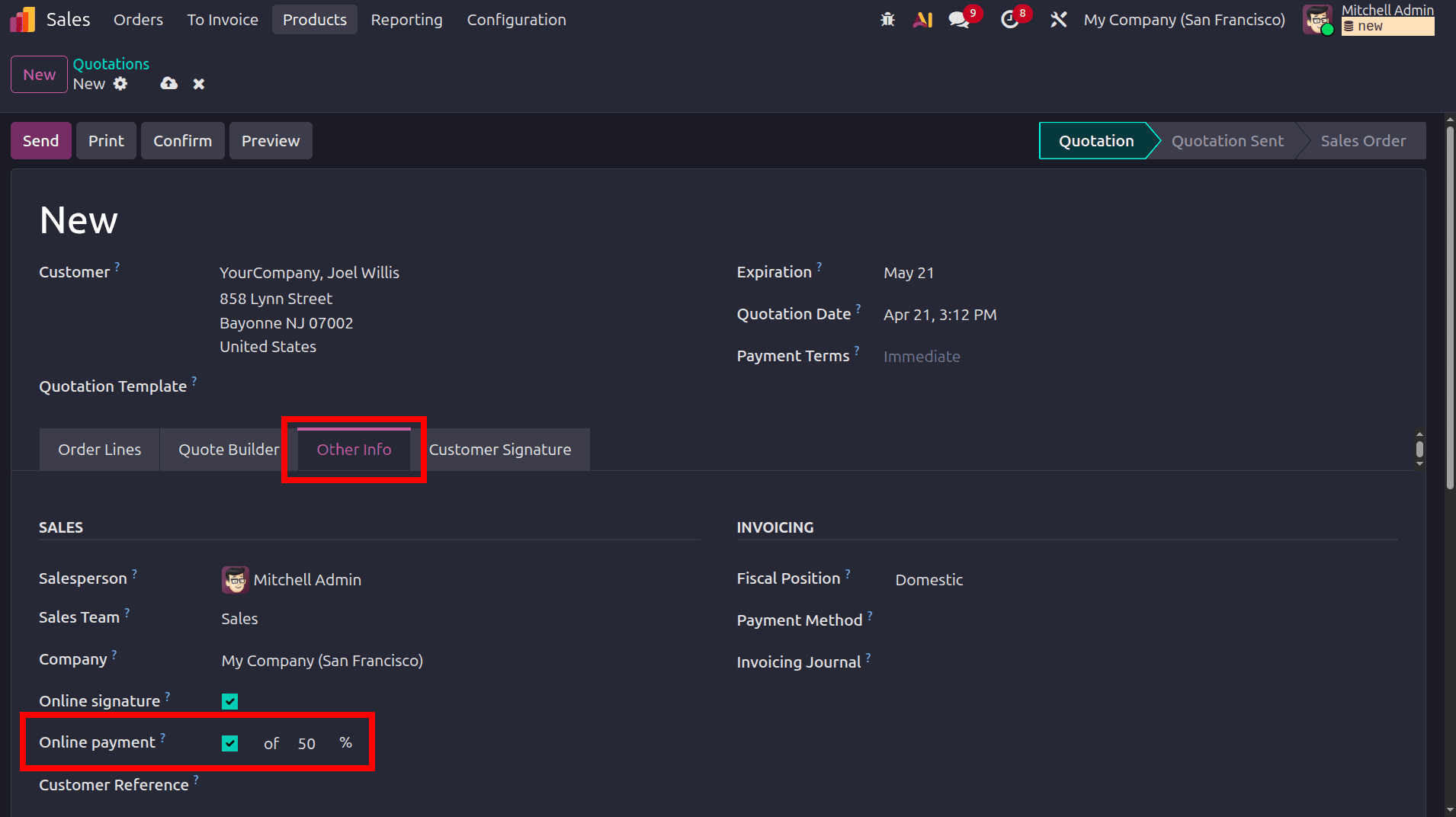Viewport: 1456px width, 817px height.
Task: Click the Sales app icon
Action: (x=22, y=19)
